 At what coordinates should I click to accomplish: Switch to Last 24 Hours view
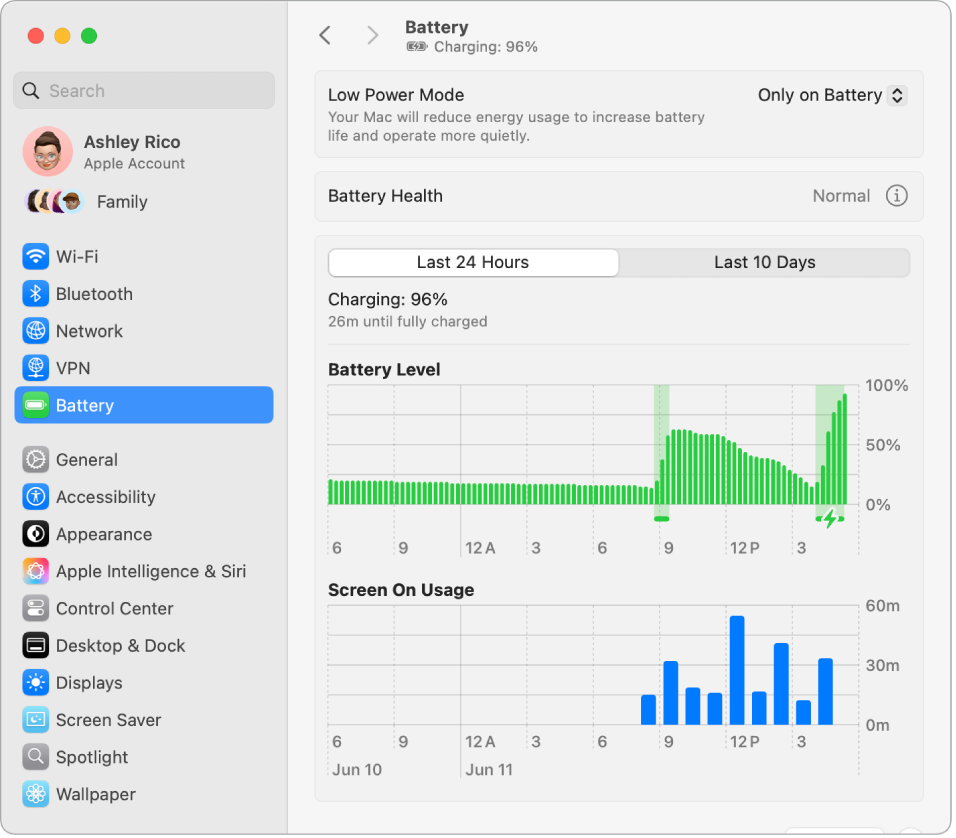pos(473,263)
